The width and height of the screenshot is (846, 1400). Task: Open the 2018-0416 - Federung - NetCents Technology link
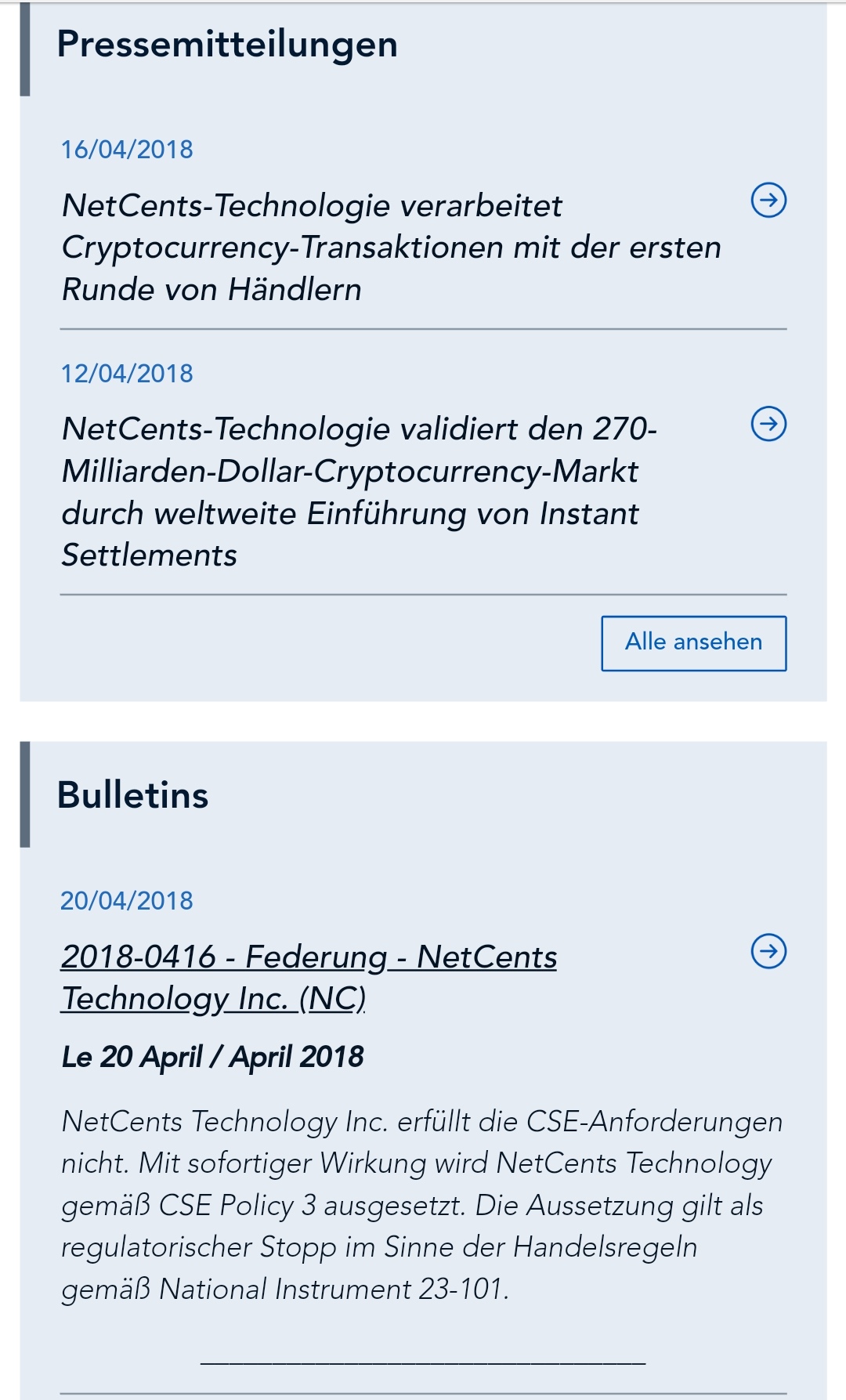tap(310, 957)
